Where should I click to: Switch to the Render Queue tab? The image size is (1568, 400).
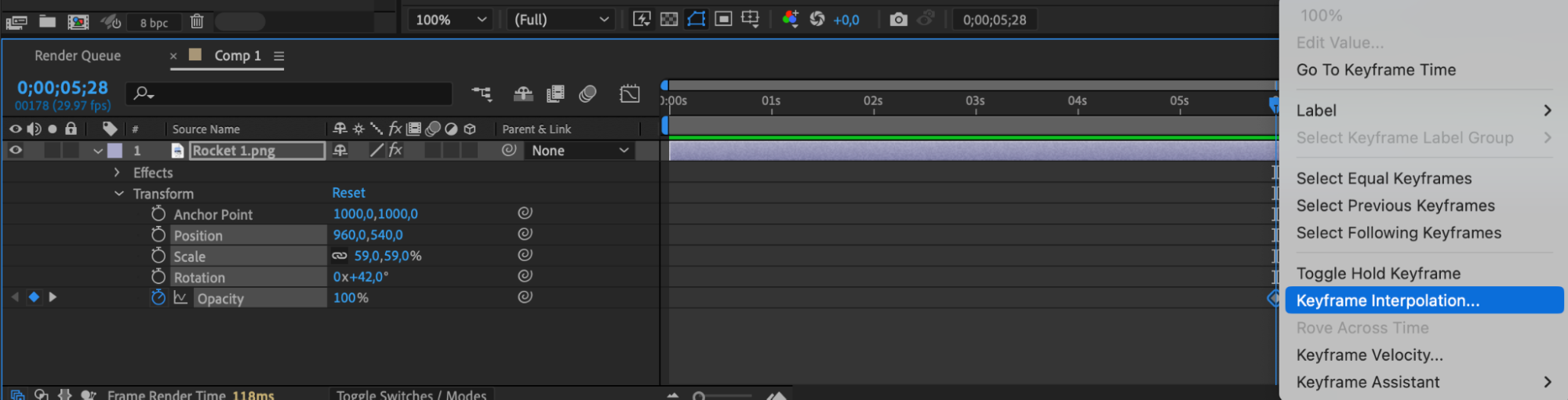(78, 56)
